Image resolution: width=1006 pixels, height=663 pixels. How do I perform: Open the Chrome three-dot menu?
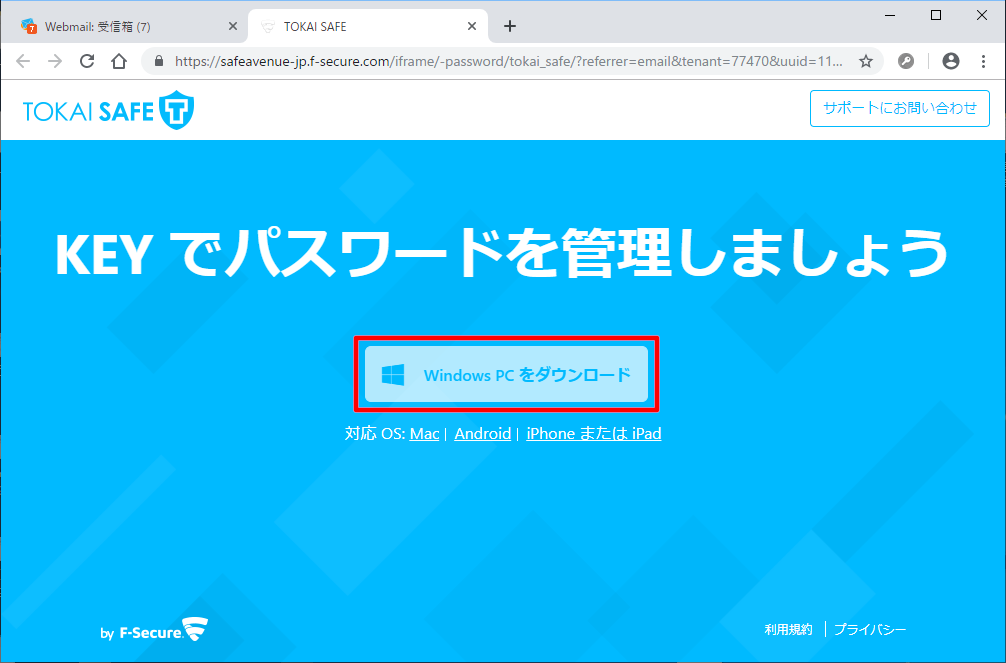click(x=983, y=61)
